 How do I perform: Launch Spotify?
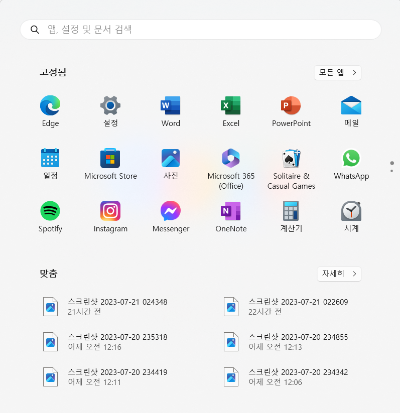(50, 217)
